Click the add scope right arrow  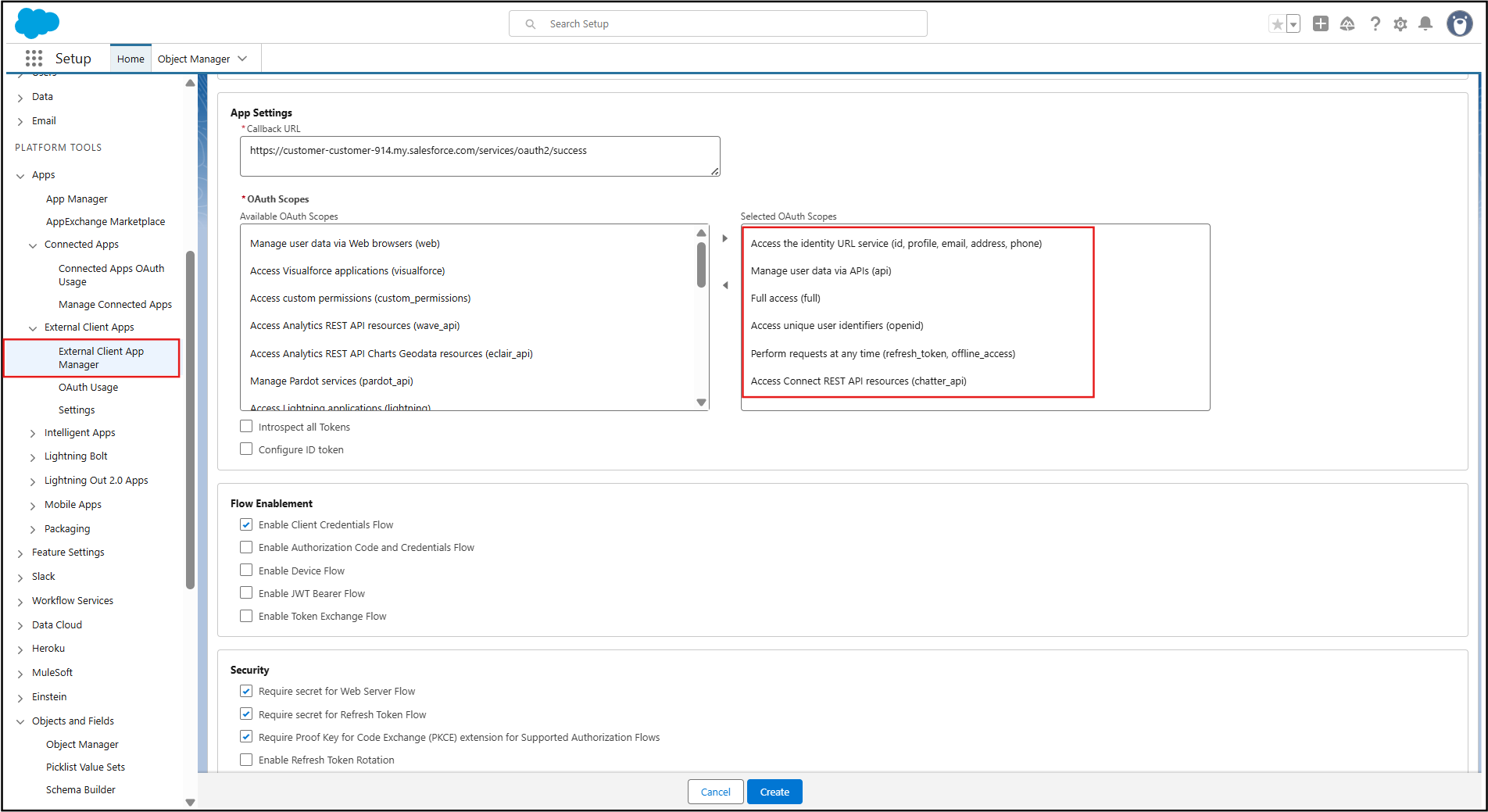click(x=724, y=238)
